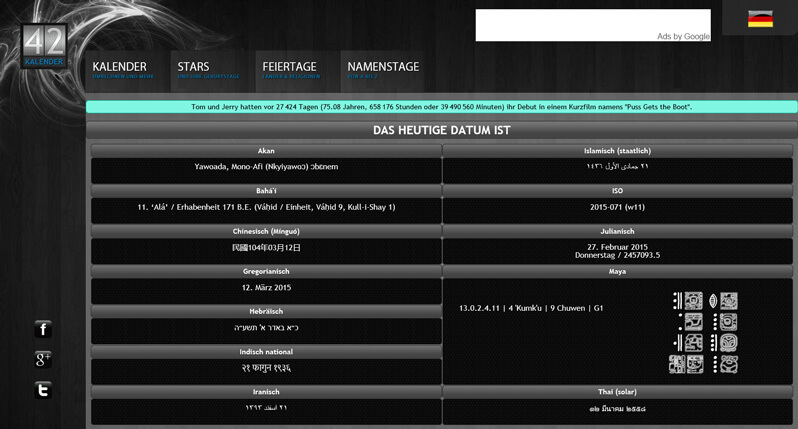The height and width of the screenshot is (429, 798).
Task: Select the Julianisch calendar header
Action: pyautogui.click(x=617, y=231)
